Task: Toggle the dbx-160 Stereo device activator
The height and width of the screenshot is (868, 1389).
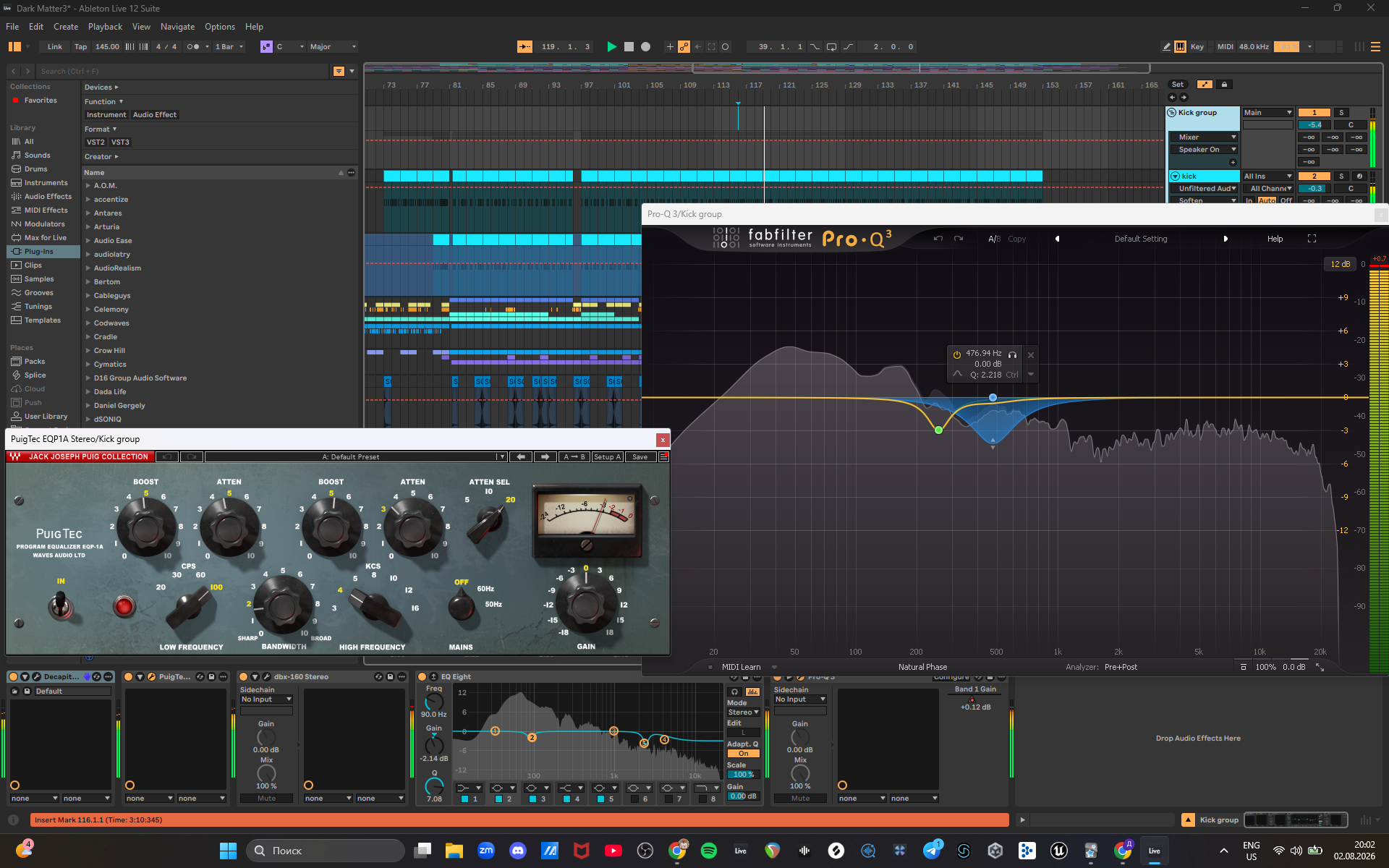Action: click(x=244, y=677)
